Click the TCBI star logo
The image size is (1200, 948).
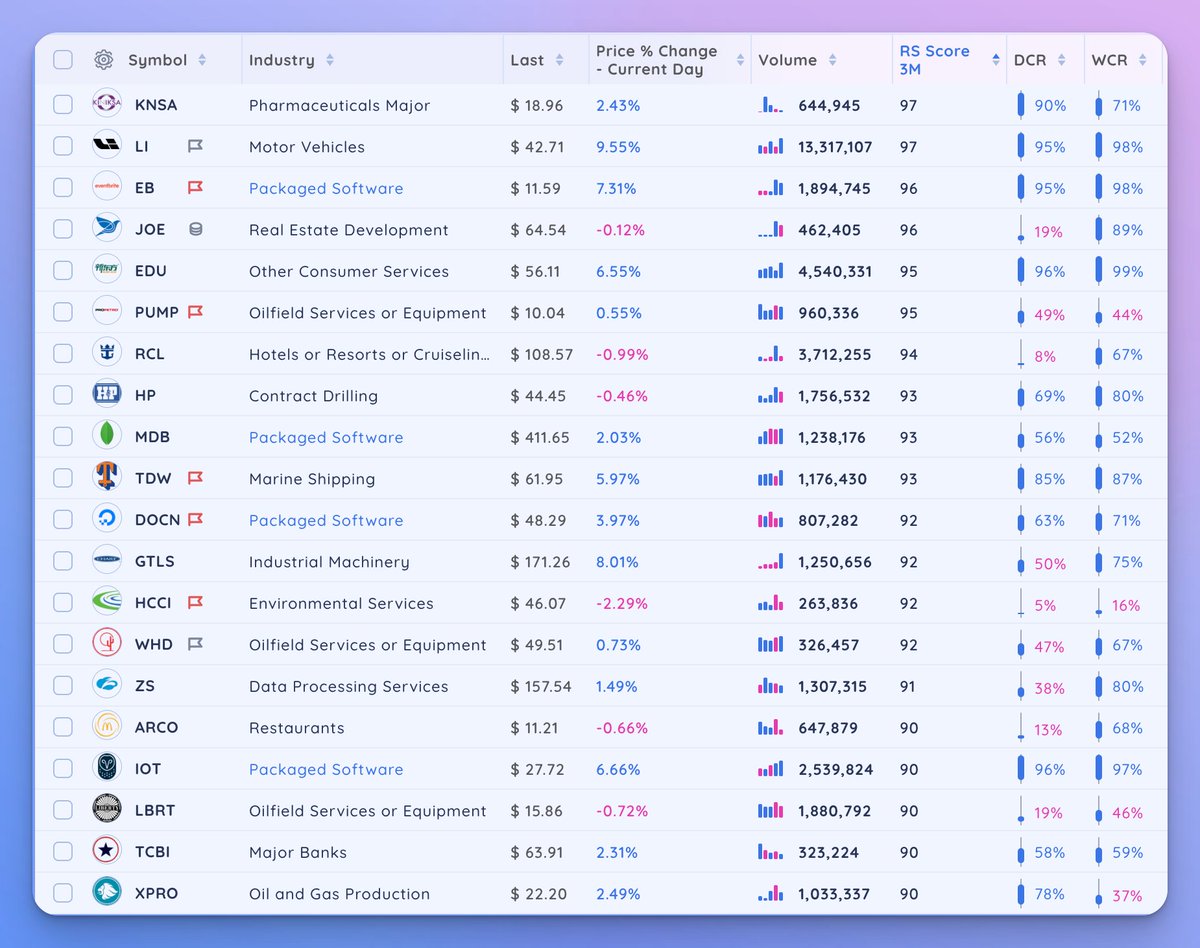pos(107,852)
